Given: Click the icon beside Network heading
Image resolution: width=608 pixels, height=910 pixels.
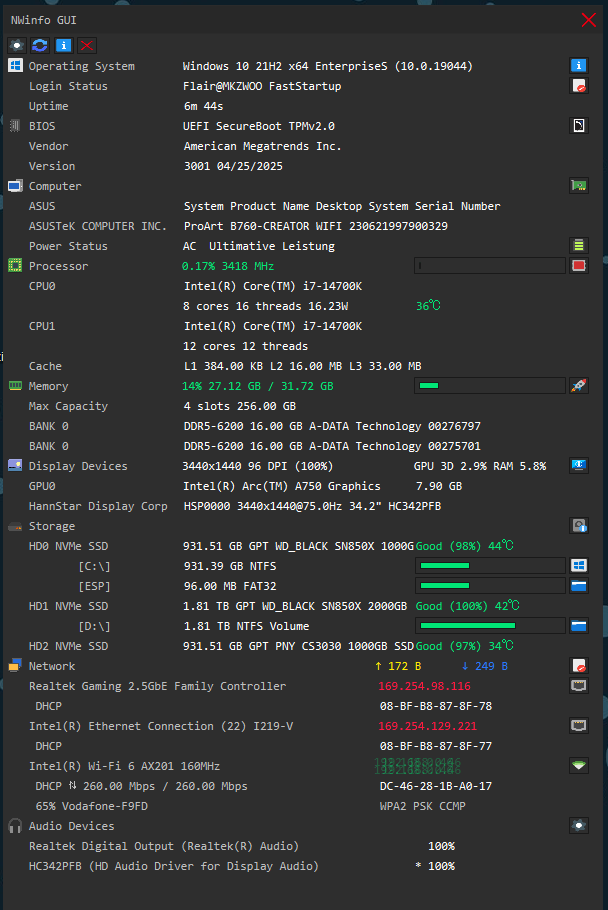Looking at the screenshot, I should [x=15, y=666].
